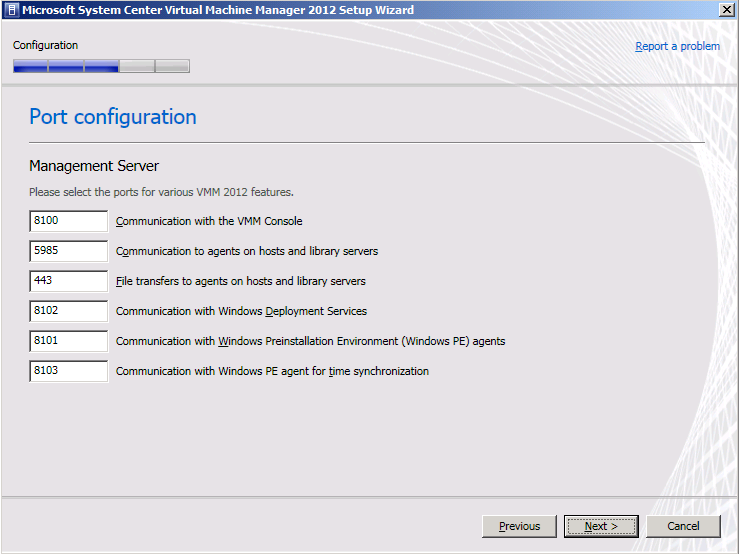Click the Windows Preinstallation Environment agents label
739x554 pixels.
coord(310,341)
